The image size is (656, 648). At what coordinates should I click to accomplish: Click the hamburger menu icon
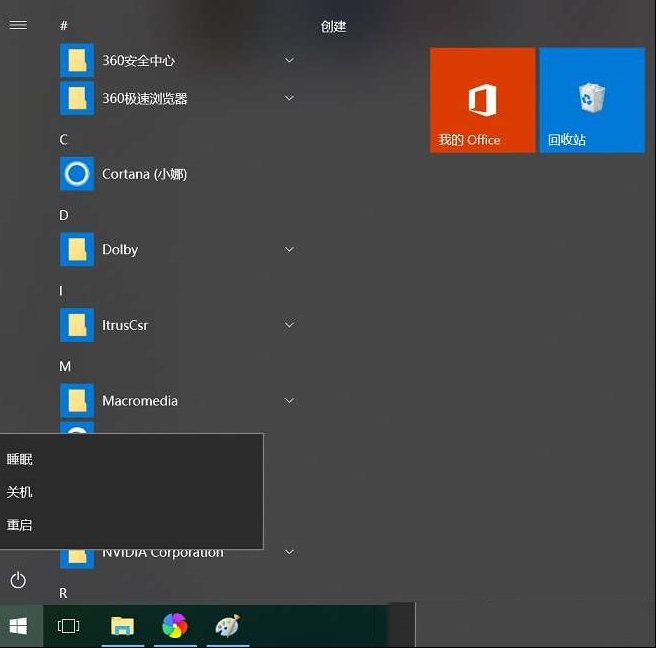tap(18, 25)
